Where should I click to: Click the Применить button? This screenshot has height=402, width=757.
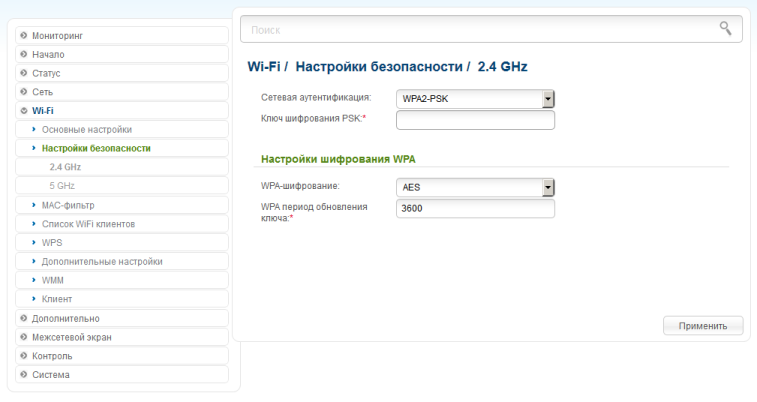point(703,326)
